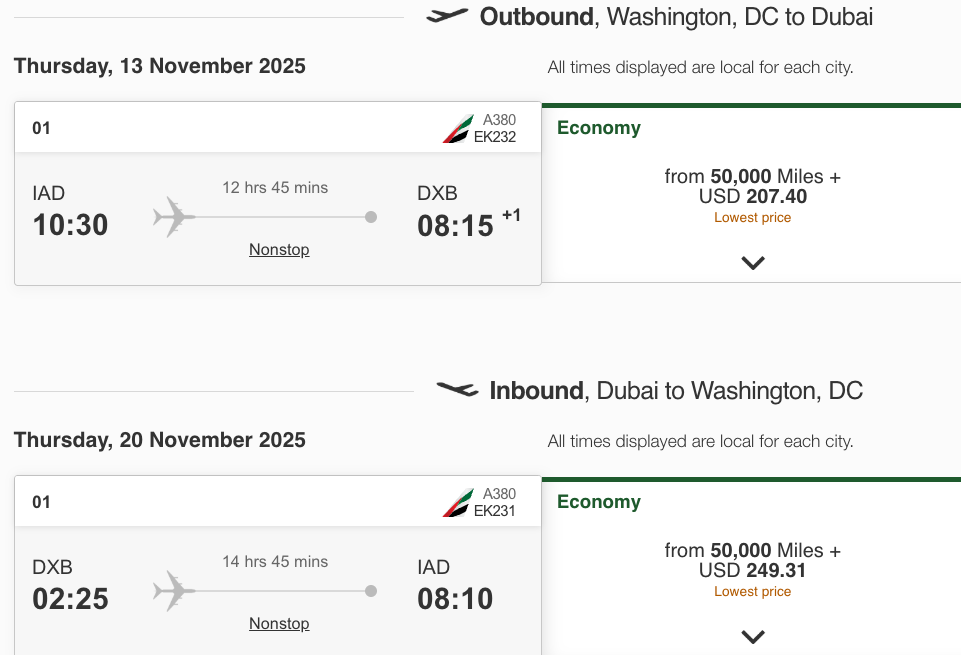Click the Outbound departing plane icon
This screenshot has height=655, width=961.
pyautogui.click(x=447, y=15)
